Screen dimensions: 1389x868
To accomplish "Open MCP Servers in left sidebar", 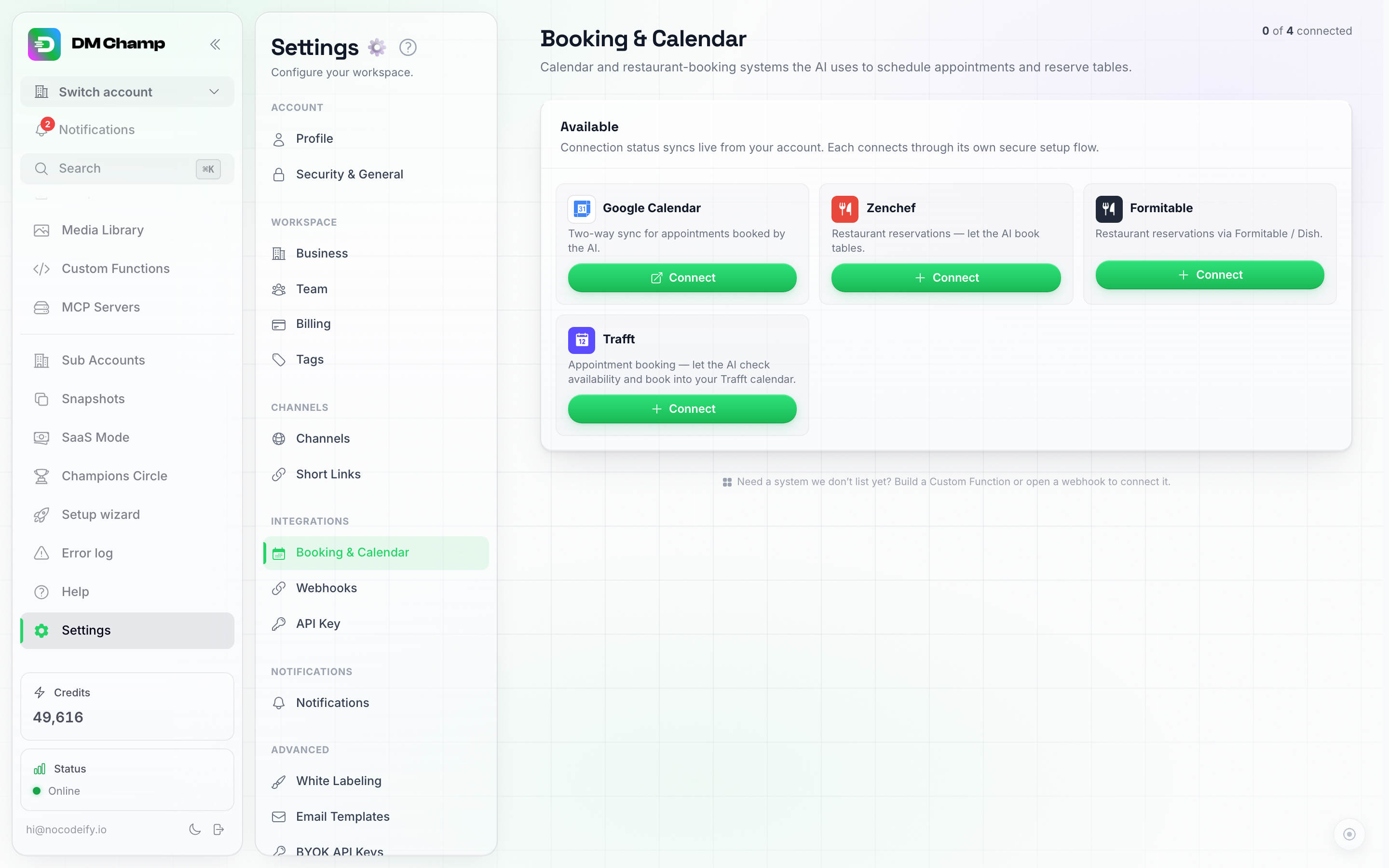I will point(127,307).
